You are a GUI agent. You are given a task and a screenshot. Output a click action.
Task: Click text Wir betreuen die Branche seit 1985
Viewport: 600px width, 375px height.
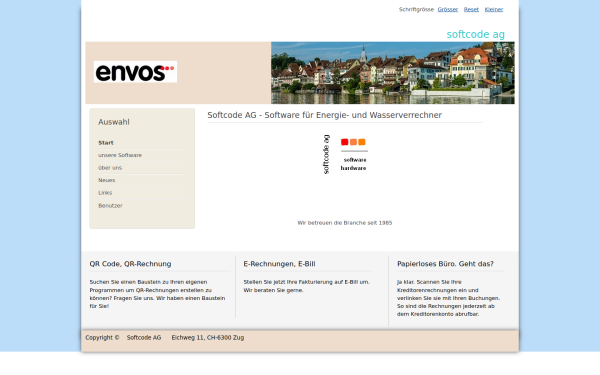click(345, 223)
